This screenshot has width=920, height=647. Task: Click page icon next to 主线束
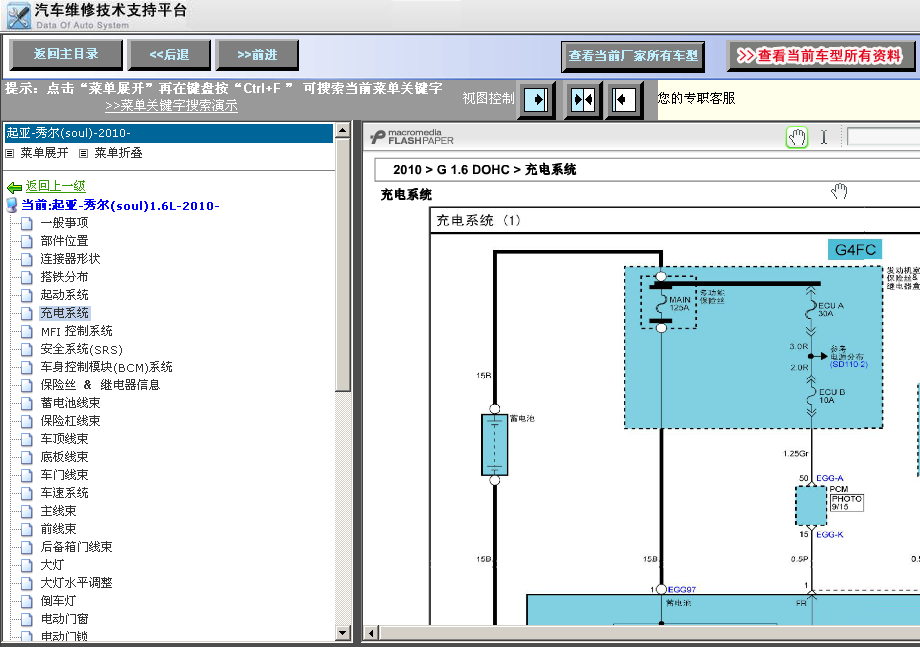[26, 511]
